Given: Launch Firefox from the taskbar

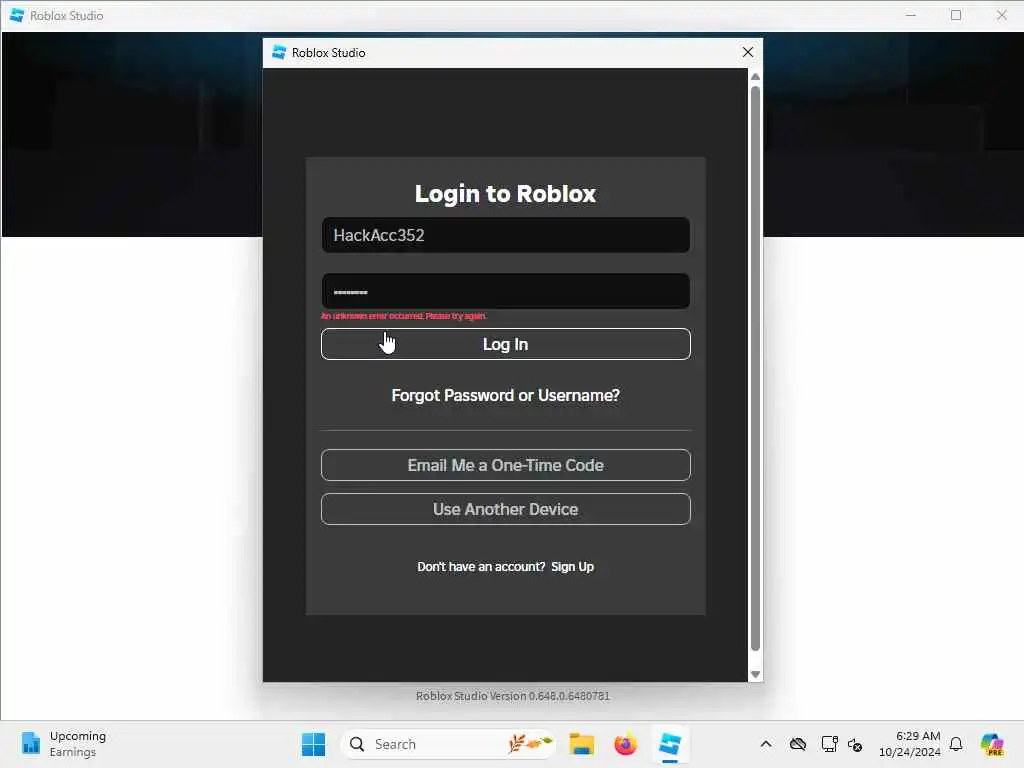Looking at the screenshot, I should pyautogui.click(x=626, y=744).
